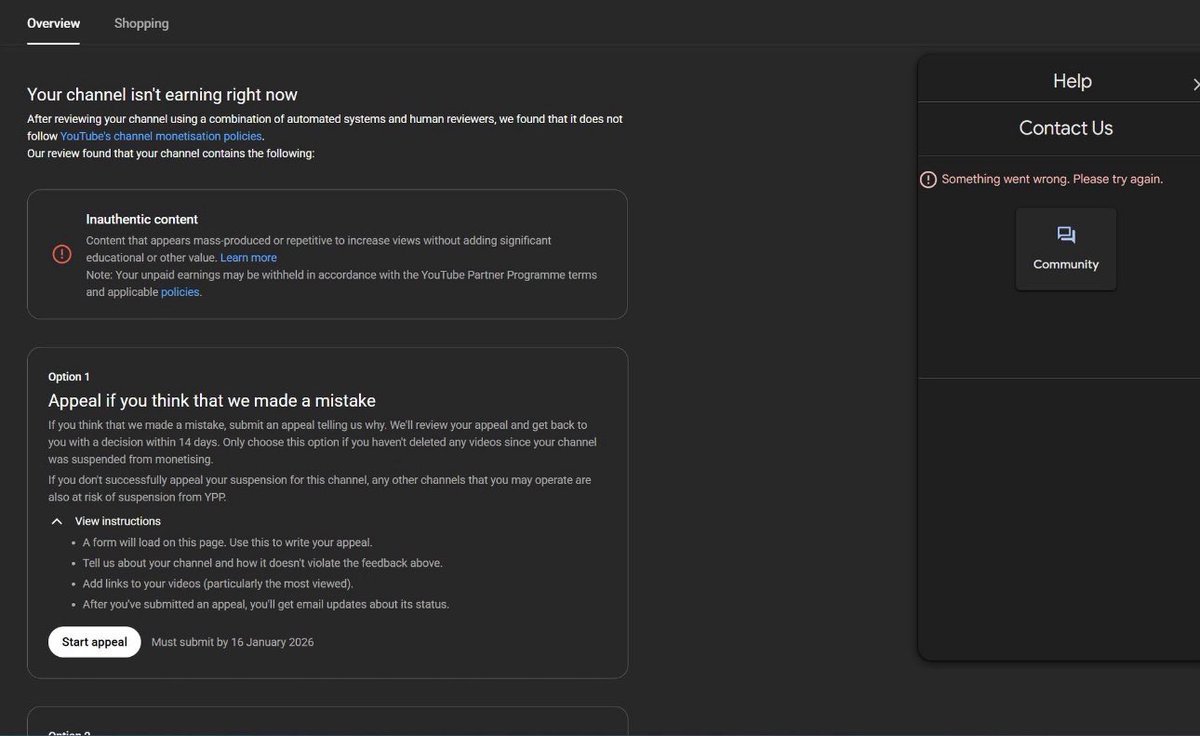This screenshot has height=736, width=1200.
Task: Click the Help panel title
Action: (x=1072, y=81)
